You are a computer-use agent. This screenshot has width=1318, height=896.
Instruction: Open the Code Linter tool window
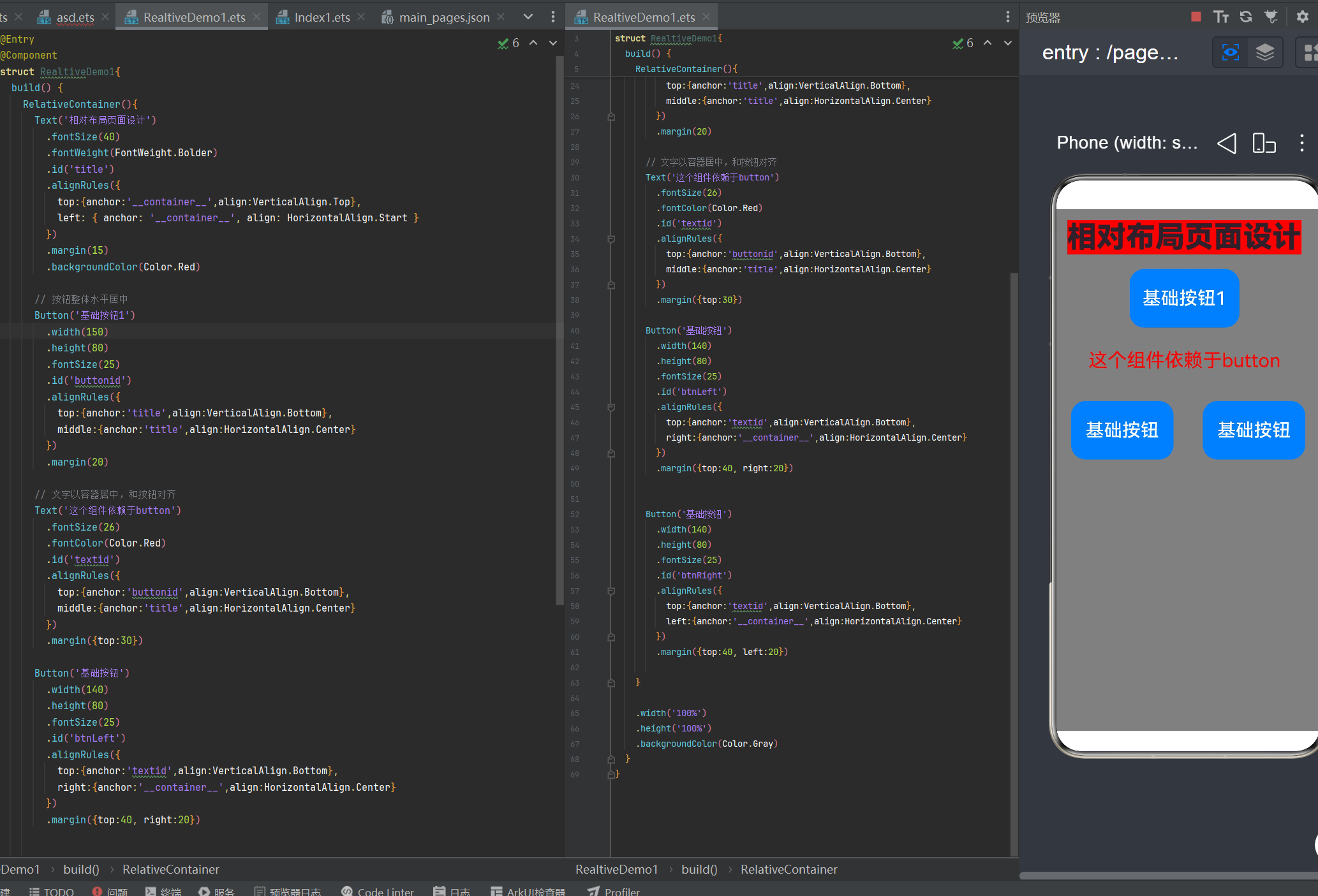tap(378, 891)
